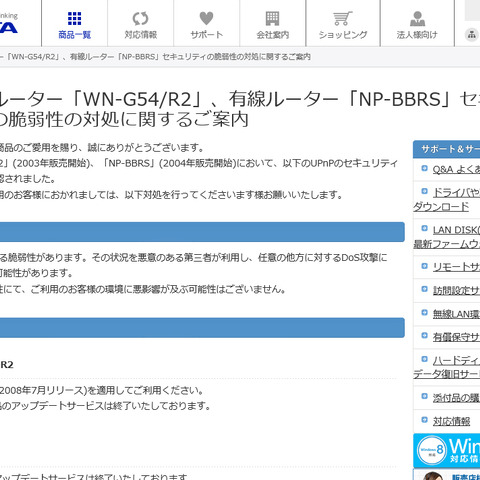The image size is (480, 480).
Task: Open the ショッピング navigation label
Action: click(x=343, y=35)
